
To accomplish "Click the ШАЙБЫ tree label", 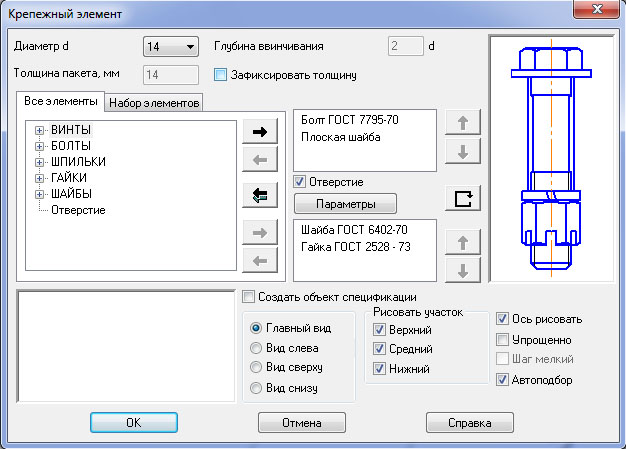I will [x=71, y=194].
